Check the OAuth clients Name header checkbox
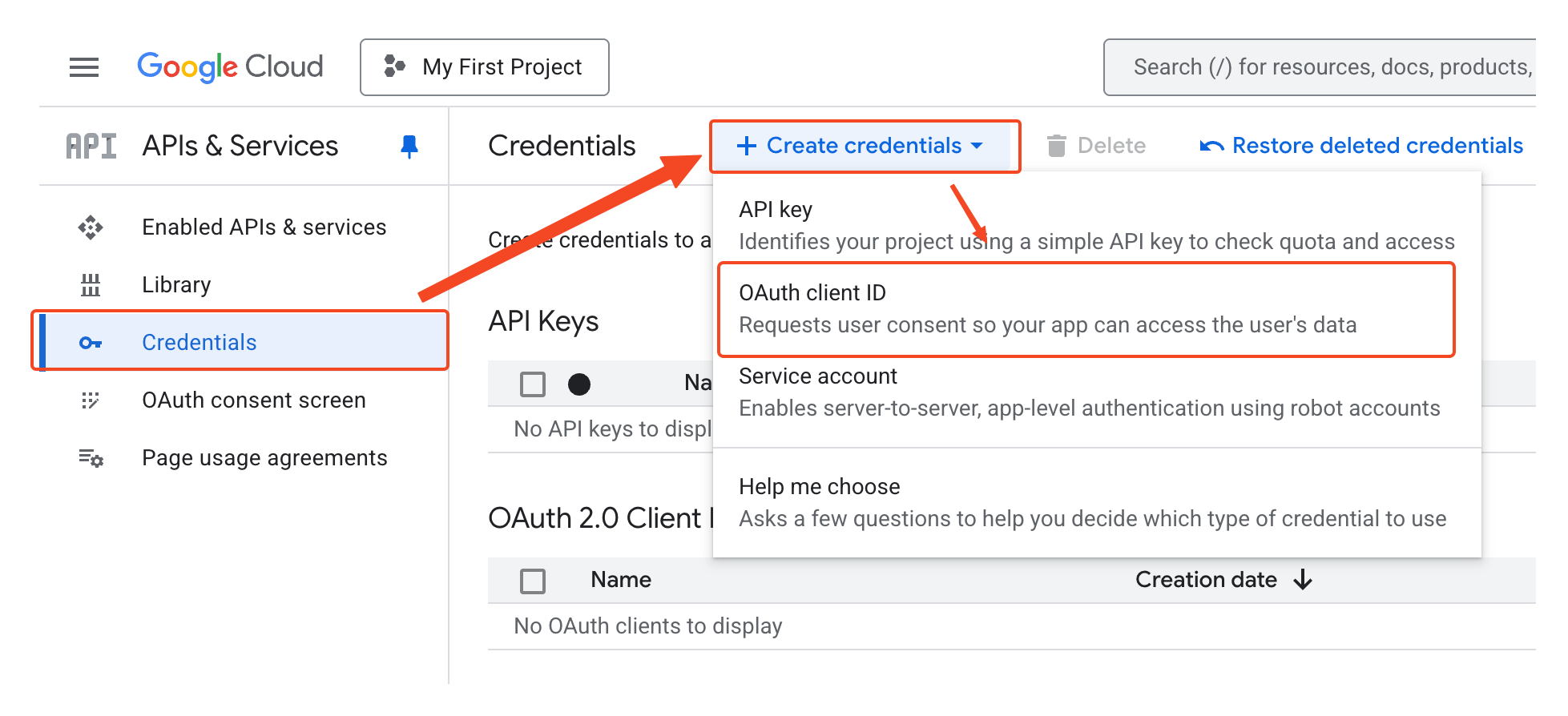The width and height of the screenshot is (1568, 716). [532, 579]
